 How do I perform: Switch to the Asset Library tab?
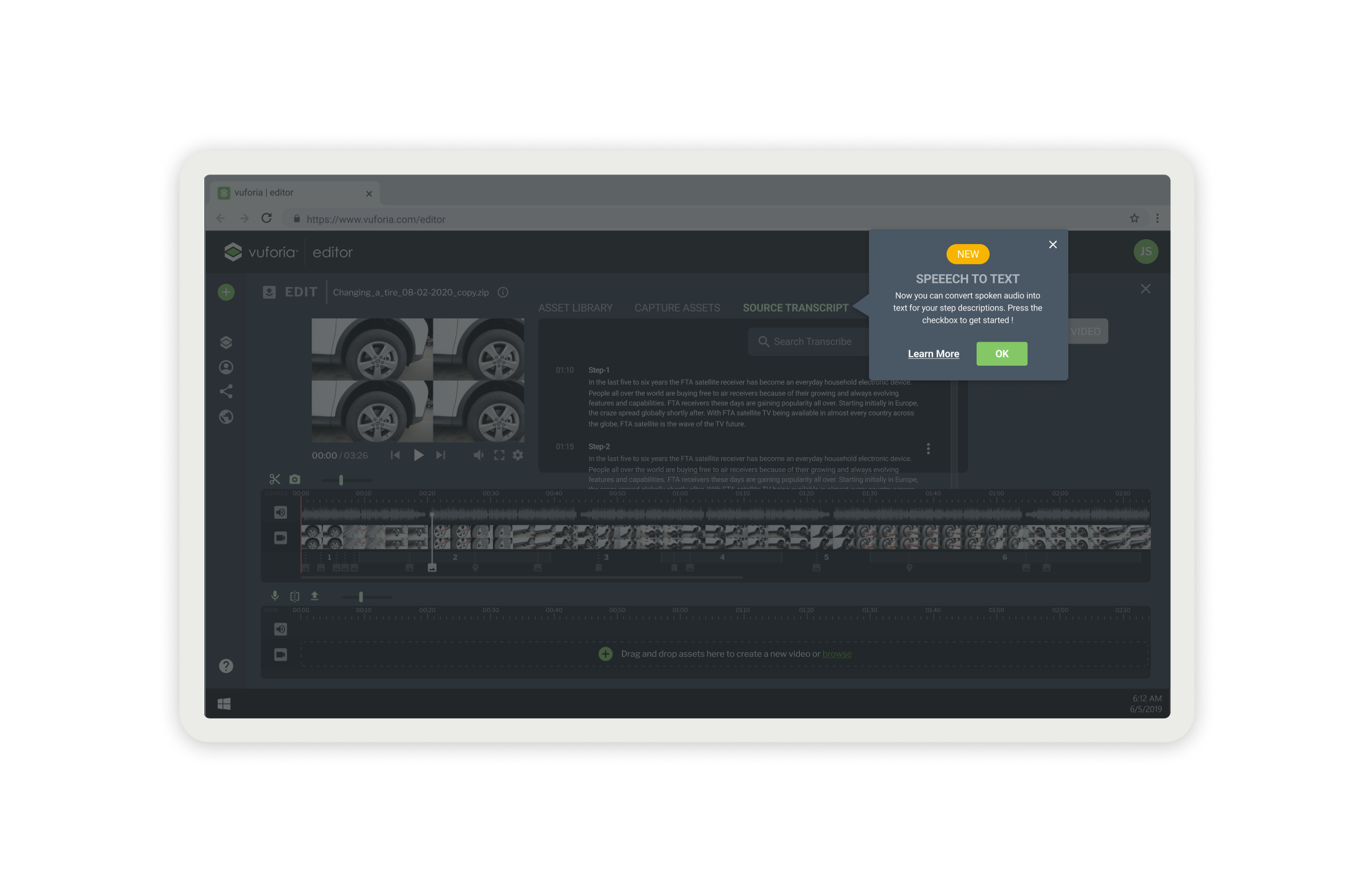click(575, 308)
